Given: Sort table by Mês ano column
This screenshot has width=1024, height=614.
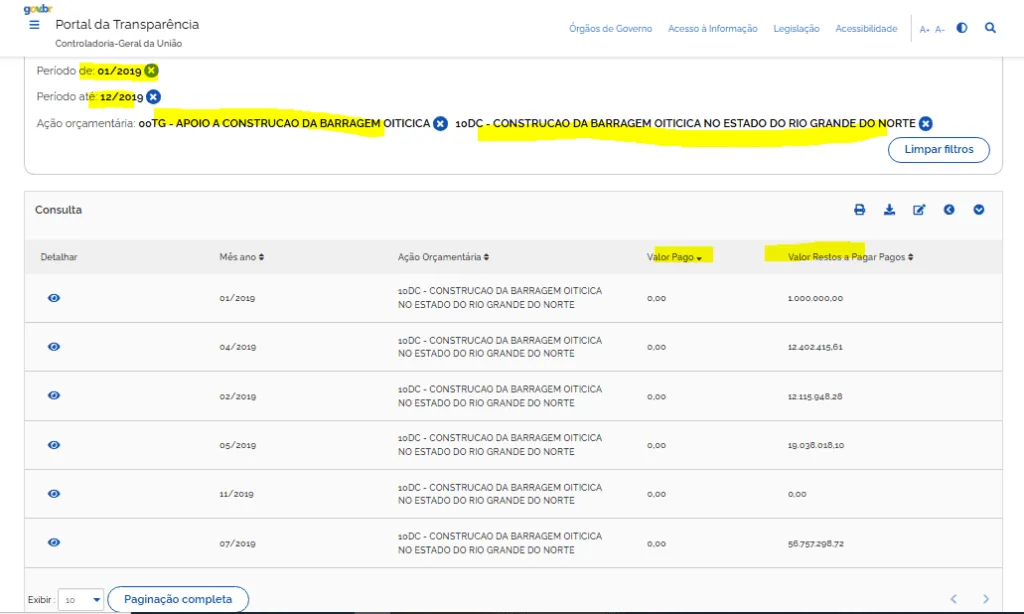Looking at the screenshot, I should (x=242, y=257).
